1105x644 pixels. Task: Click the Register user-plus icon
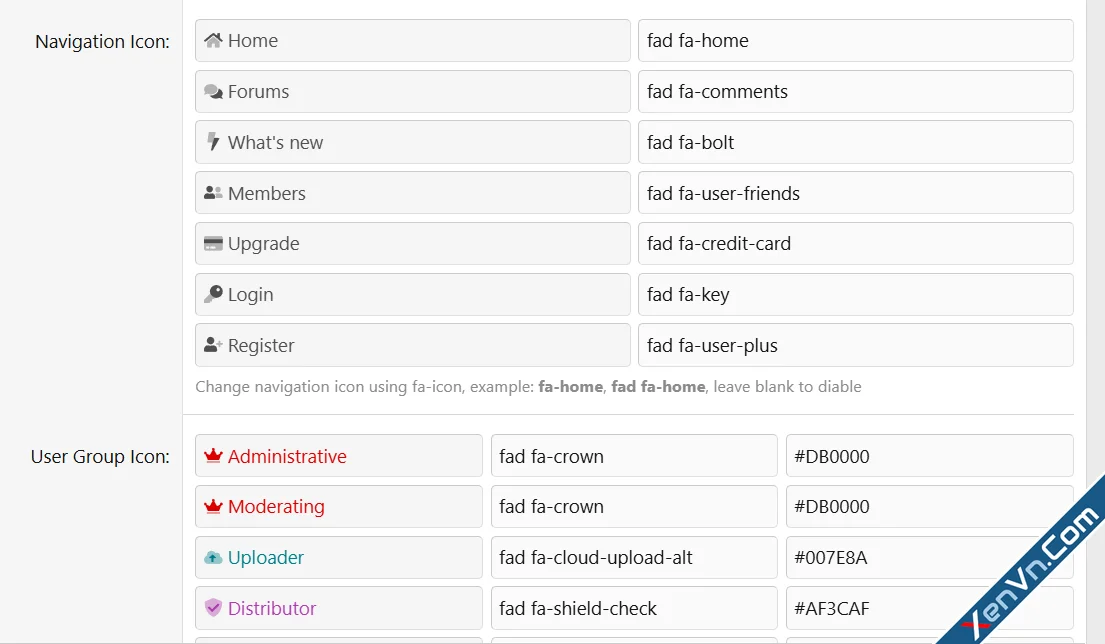click(213, 345)
